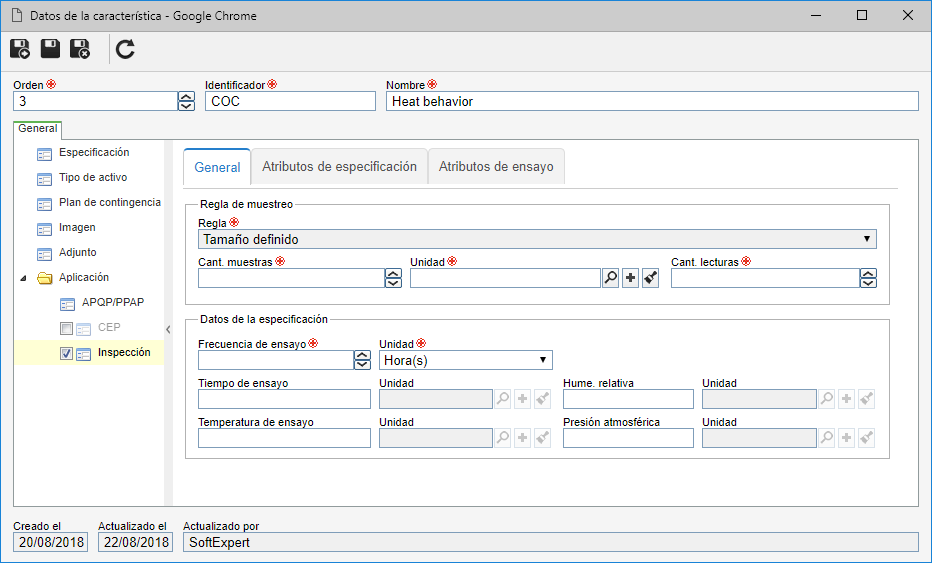Click plus icon next to Presión atmosférica Unidad
The width and height of the screenshot is (932, 563).
(x=846, y=438)
